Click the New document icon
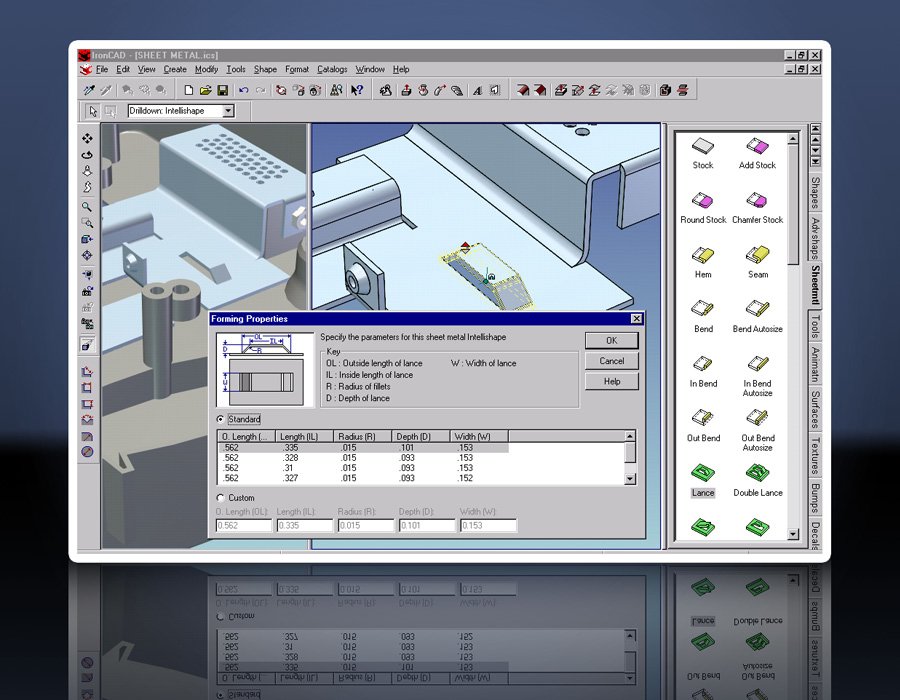The image size is (900, 700). [x=188, y=90]
